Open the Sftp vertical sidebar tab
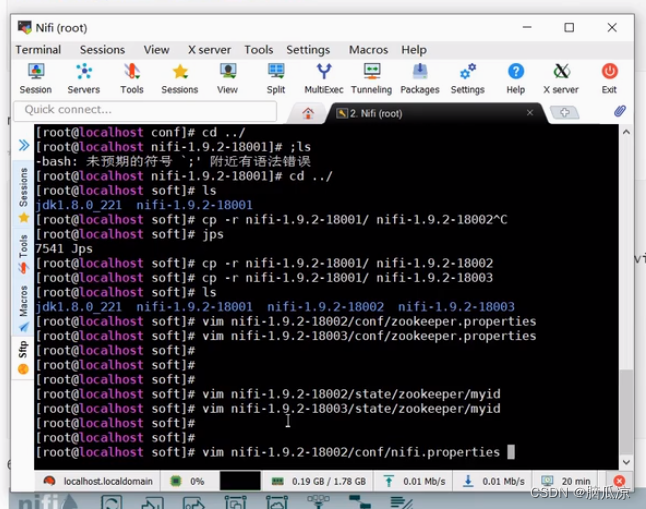This screenshot has width=646, height=509. point(23,357)
